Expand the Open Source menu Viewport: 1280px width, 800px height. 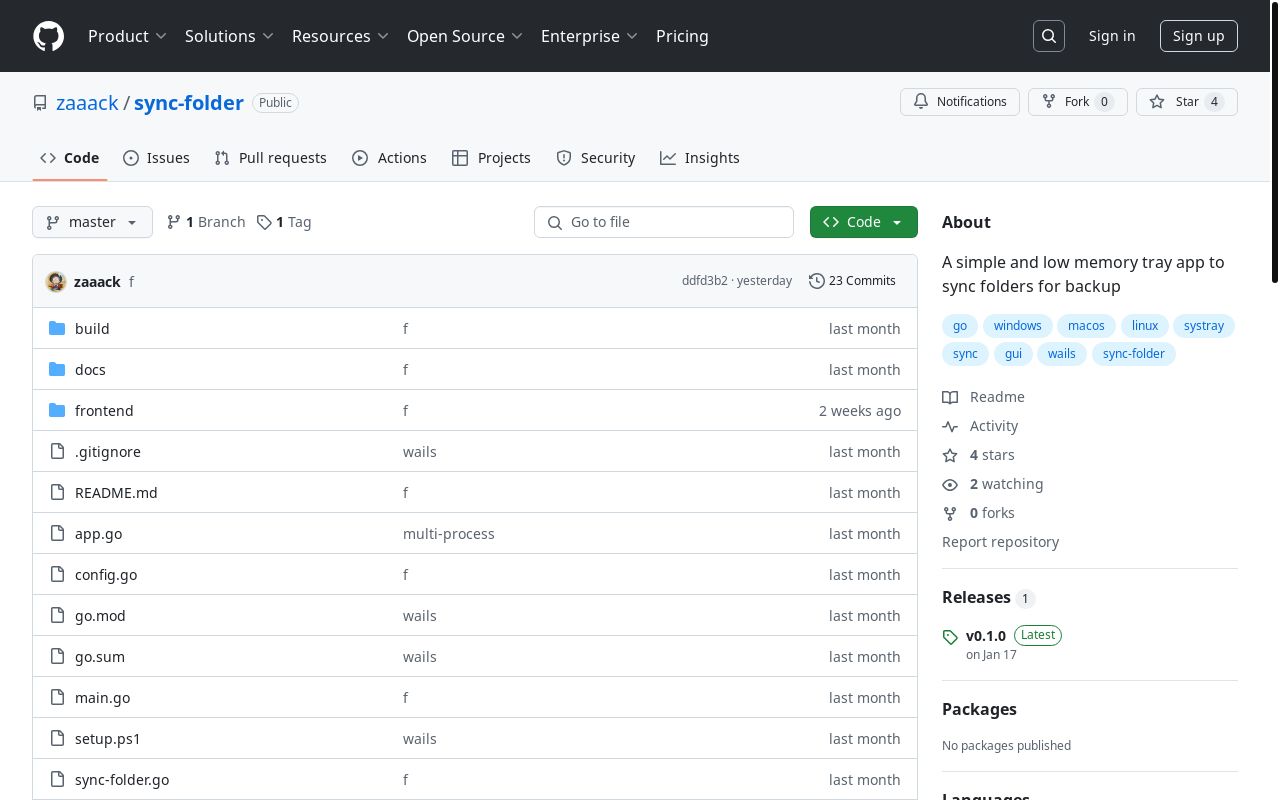(464, 36)
